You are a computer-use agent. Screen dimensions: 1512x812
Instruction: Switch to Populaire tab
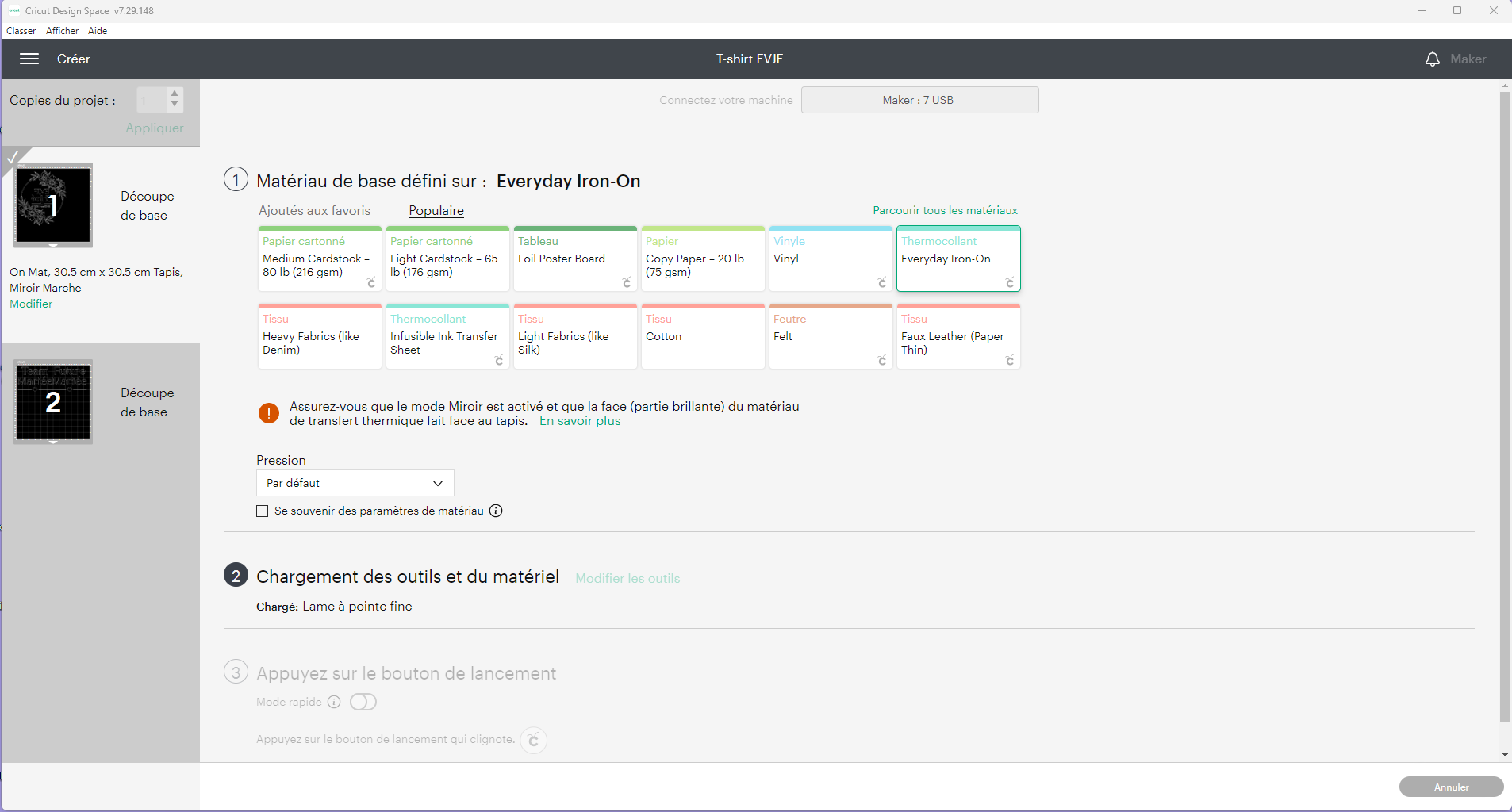point(436,210)
